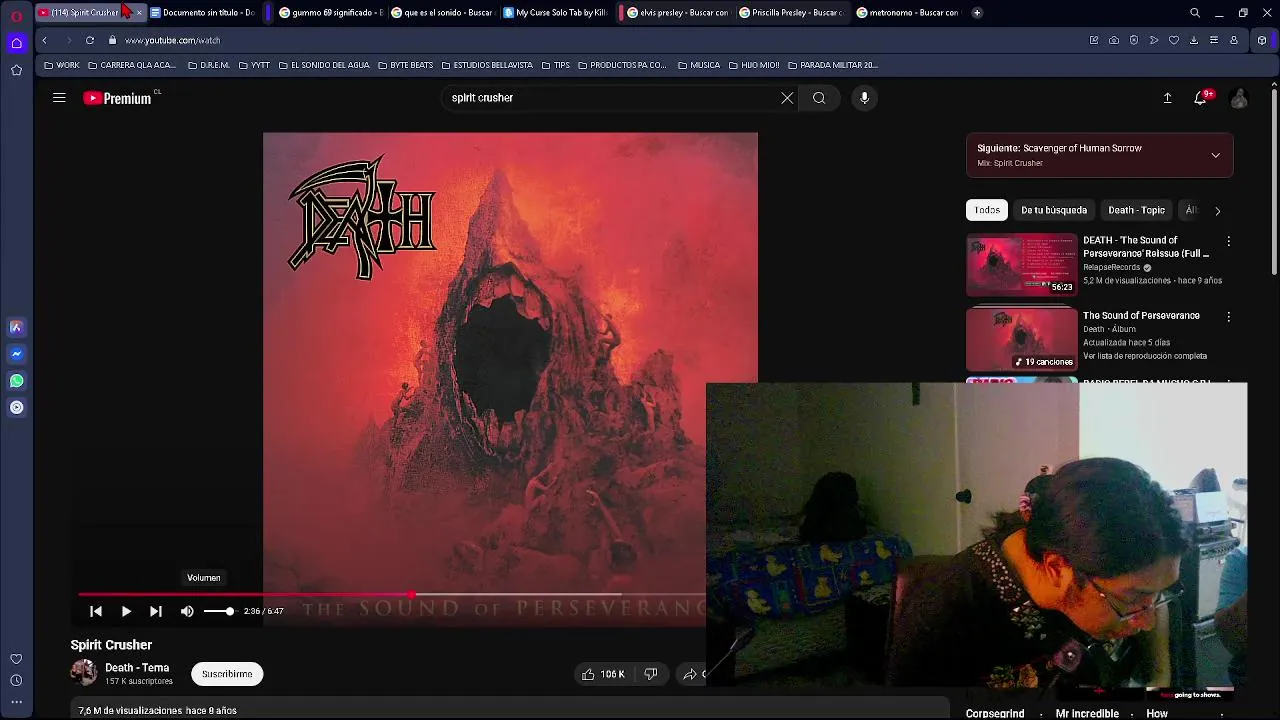
Task: Go to YouTube Premium home logo
Action: (118, 98)
